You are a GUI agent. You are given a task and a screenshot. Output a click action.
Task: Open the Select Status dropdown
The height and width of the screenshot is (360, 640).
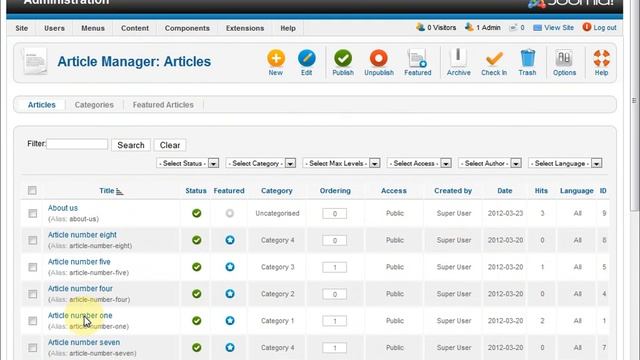[188, 163]
